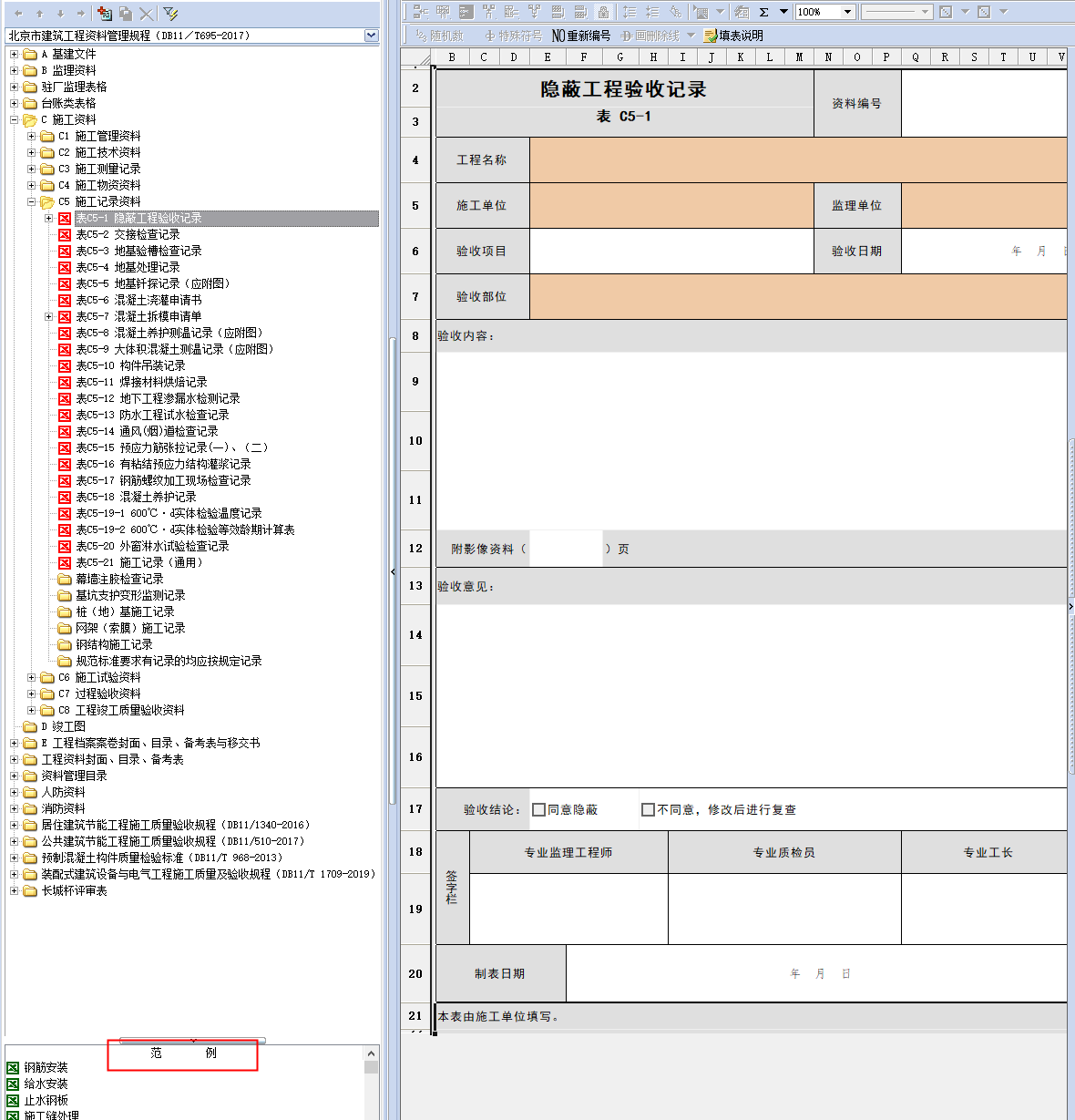Click the green icon beside 钢筋安装
Image resolution: width=1075 pixels, height=1120 pixels.
click(13, 1068)
